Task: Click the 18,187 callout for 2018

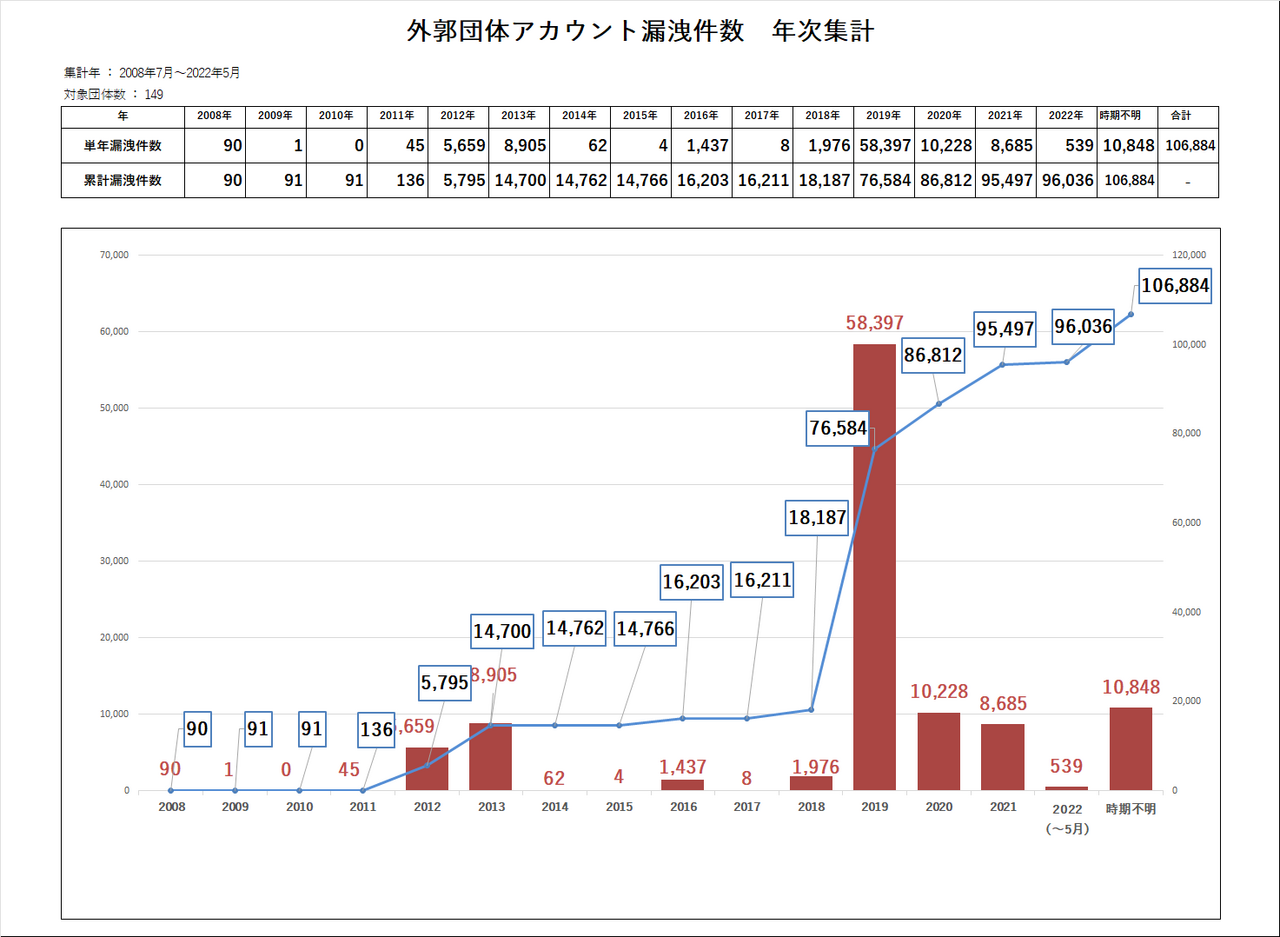Action: click(x=815, y=518)
